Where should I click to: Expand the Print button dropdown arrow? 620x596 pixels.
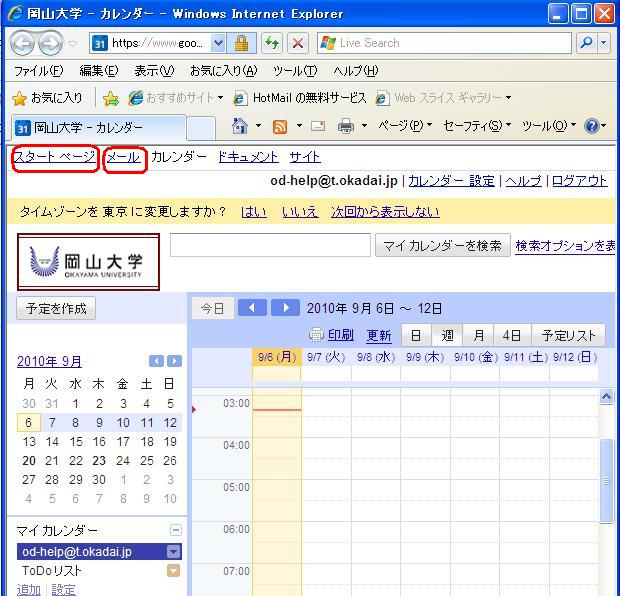point(365,126)
